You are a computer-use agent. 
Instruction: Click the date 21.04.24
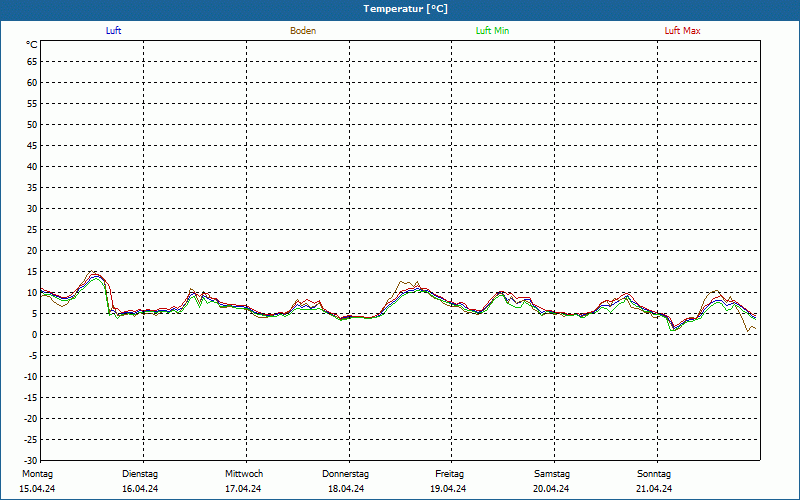click(654, 489)
